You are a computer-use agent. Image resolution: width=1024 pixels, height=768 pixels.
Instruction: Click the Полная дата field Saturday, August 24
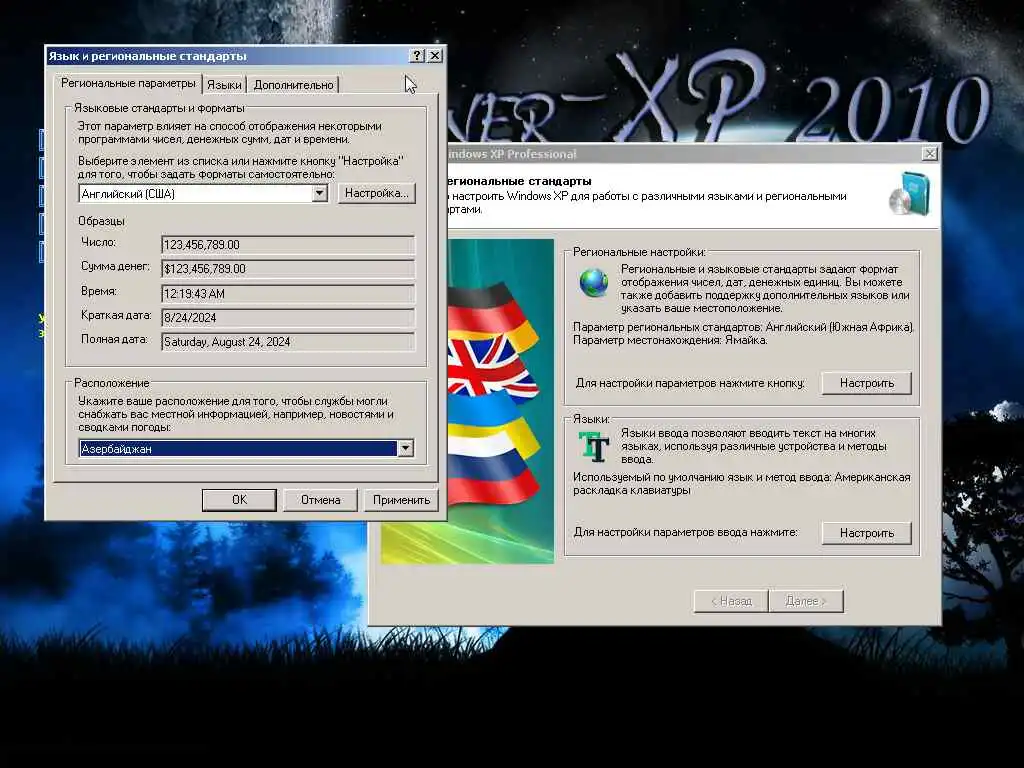coord(288,342)
